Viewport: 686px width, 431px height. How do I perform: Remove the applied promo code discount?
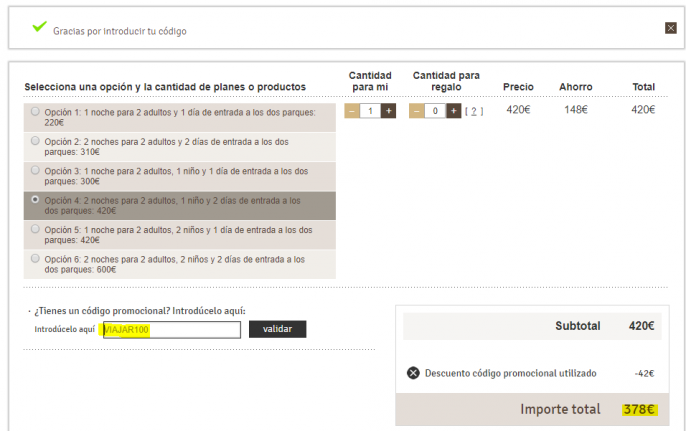coord(413,373)
